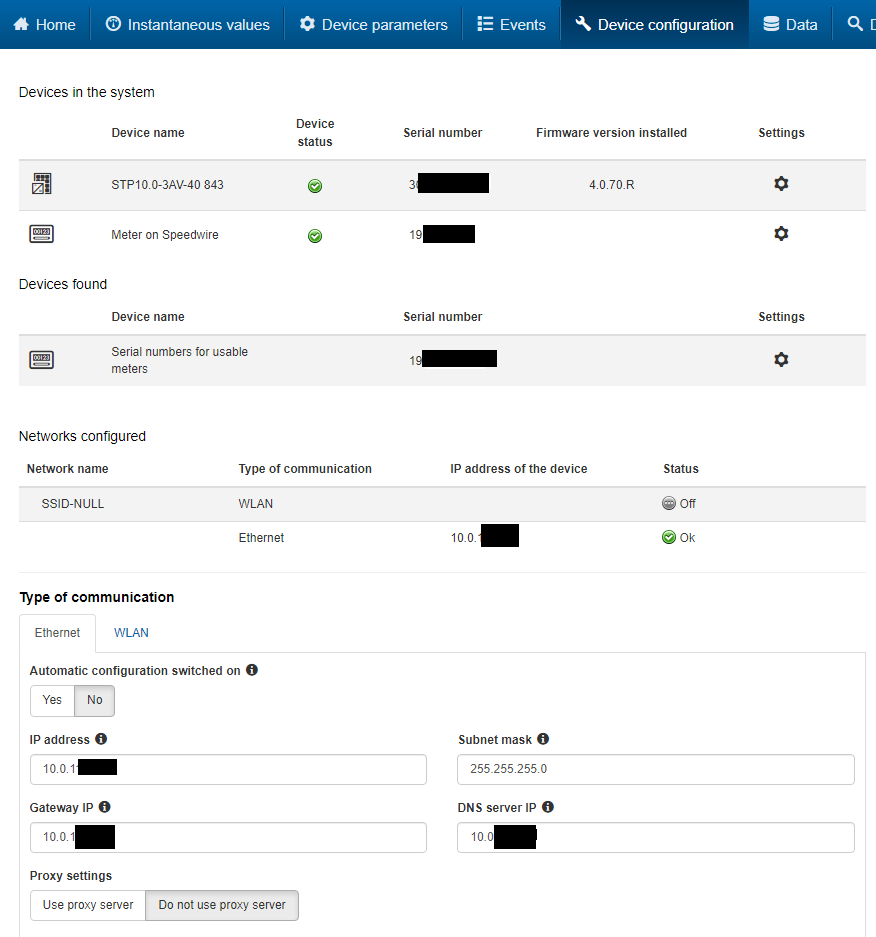Click the Off status text
Screen dimensions: 876x937
click(687, 504)
